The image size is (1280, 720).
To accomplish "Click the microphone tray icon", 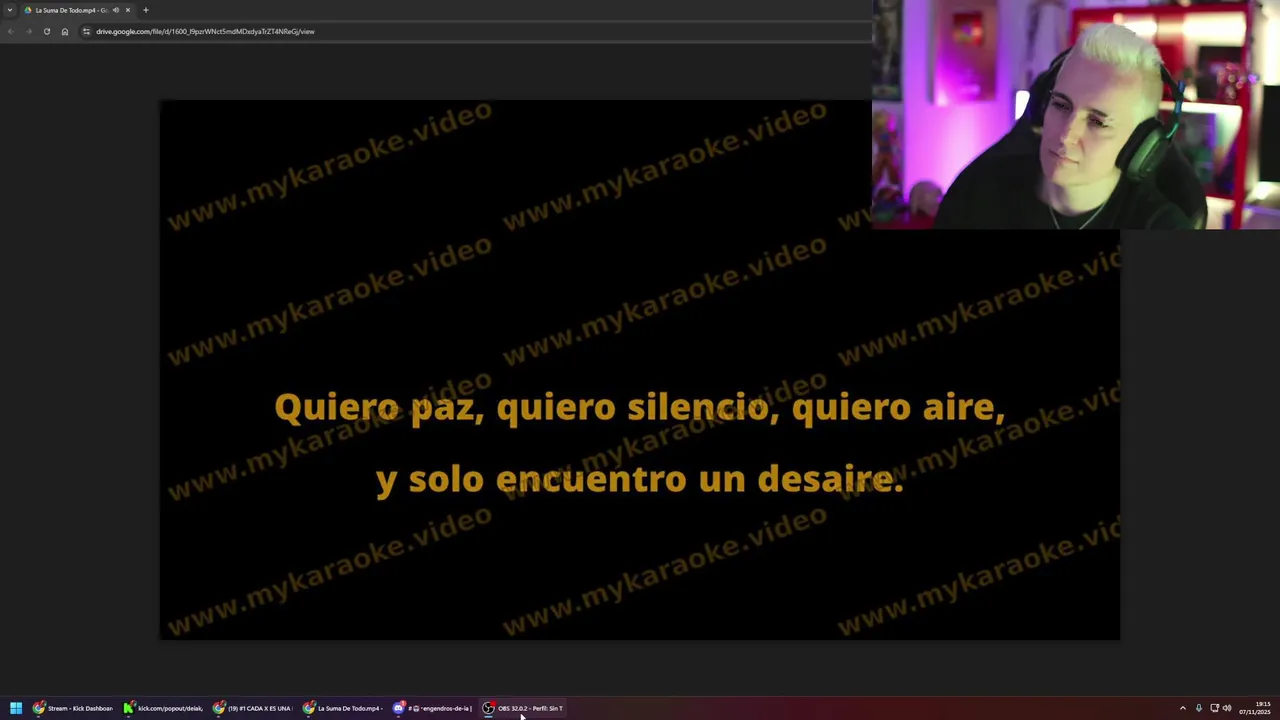I will 1199,708.
